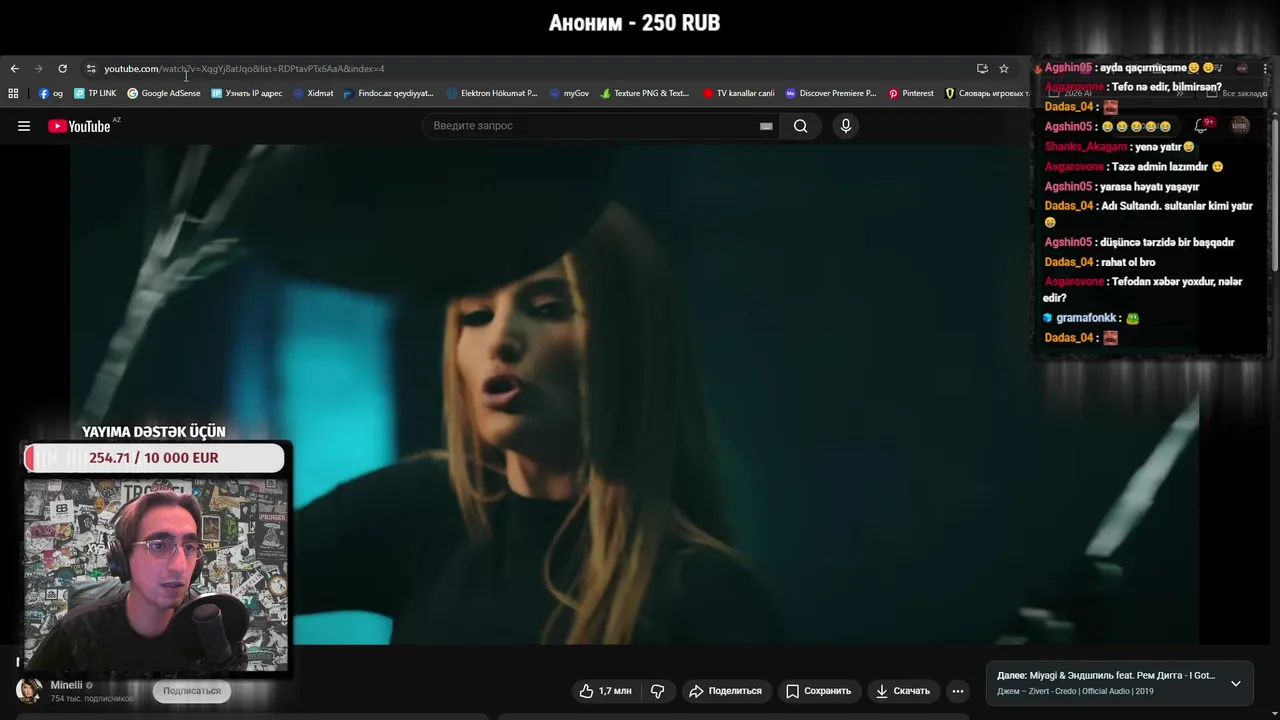Go to YouTube home via logo
This screenshot has width=1280, height=720.
(x=80, y=126)
